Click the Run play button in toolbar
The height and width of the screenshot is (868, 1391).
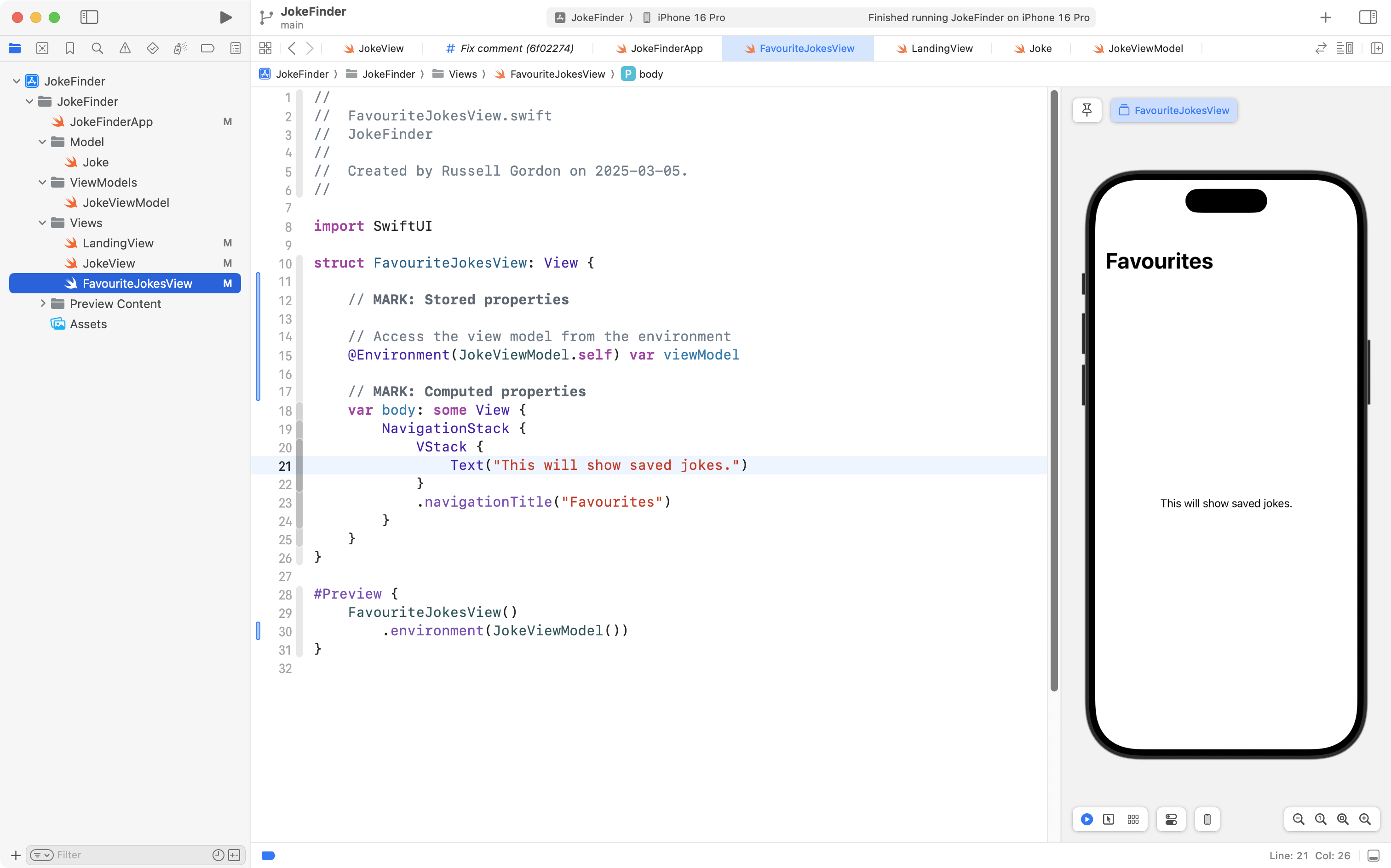[226, 17]
